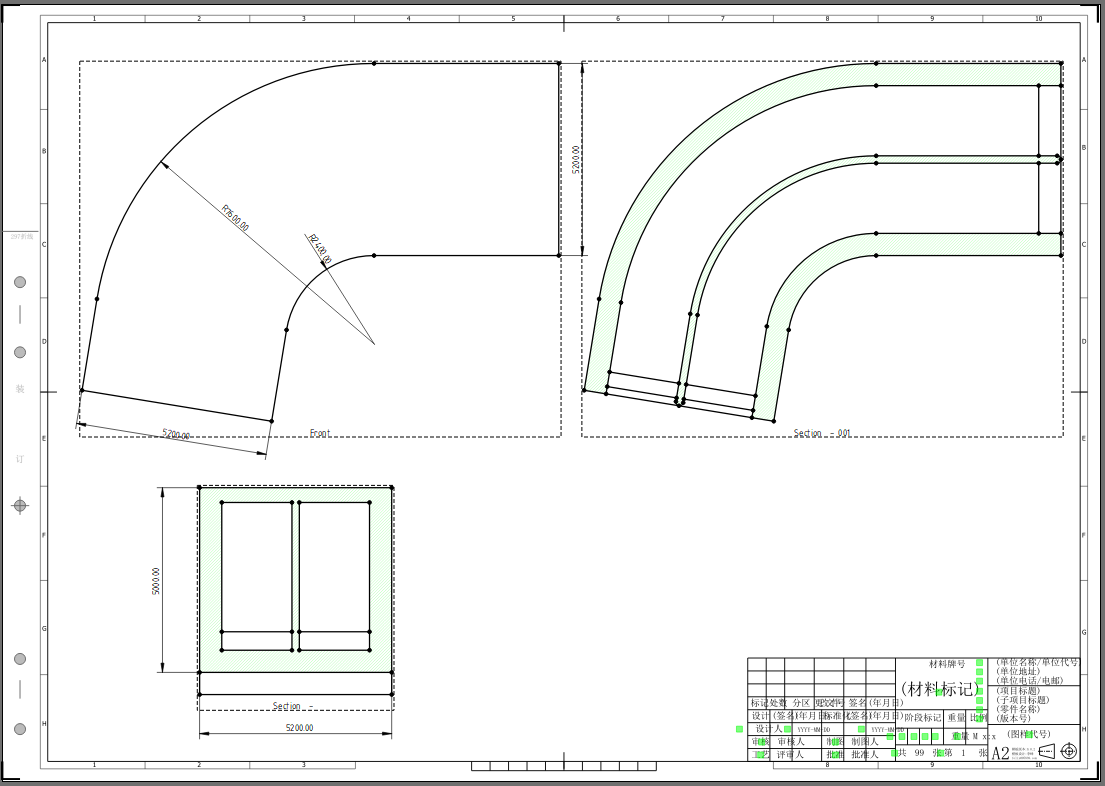Click the Front view label

319,433
